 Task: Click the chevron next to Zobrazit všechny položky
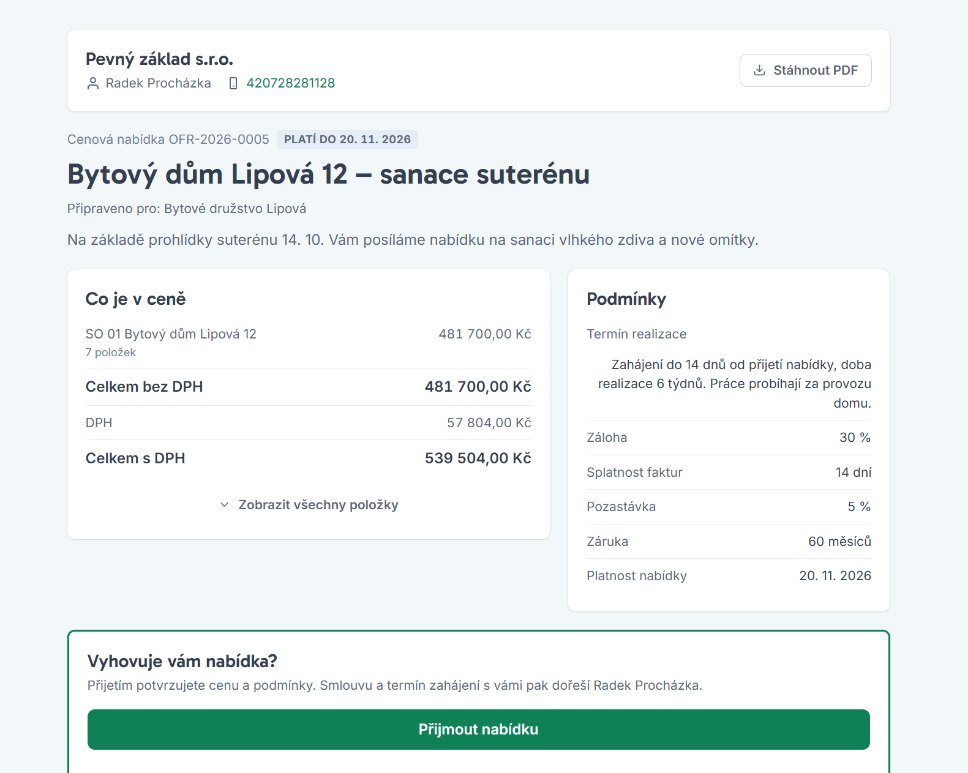(x=224, y=505)
